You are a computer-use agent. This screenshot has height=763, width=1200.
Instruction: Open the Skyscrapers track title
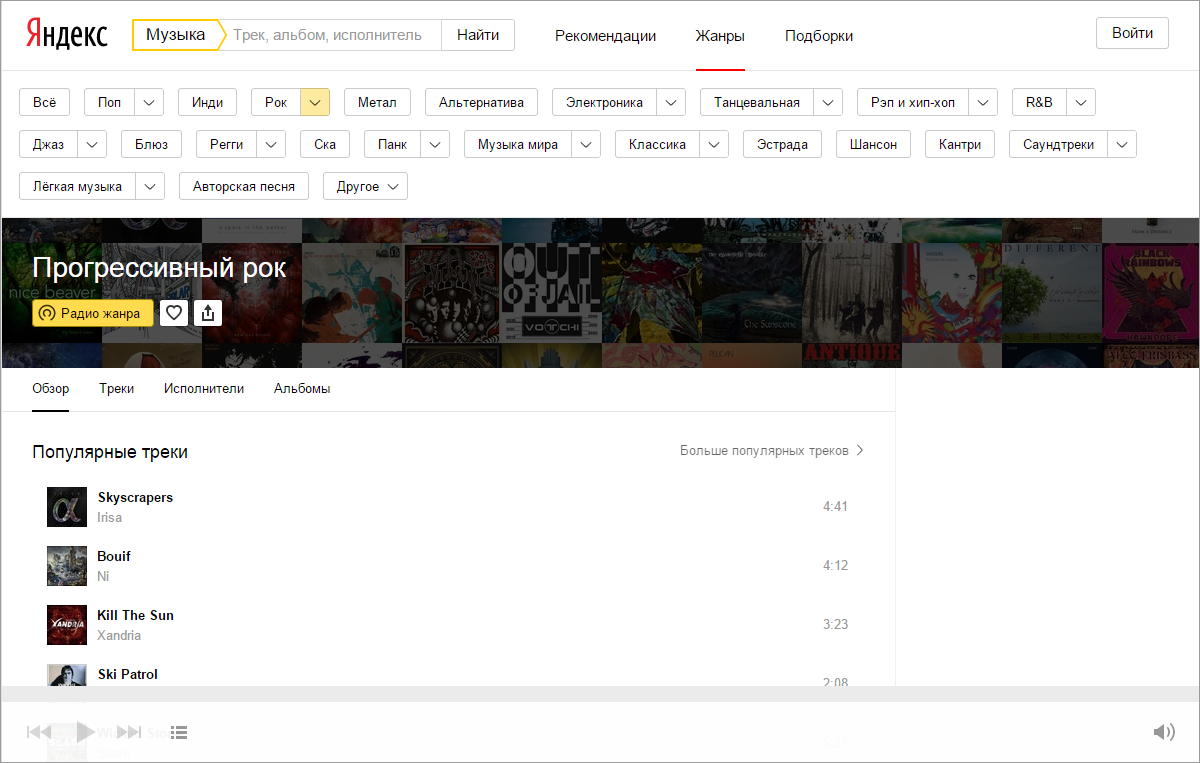point(135,498)
